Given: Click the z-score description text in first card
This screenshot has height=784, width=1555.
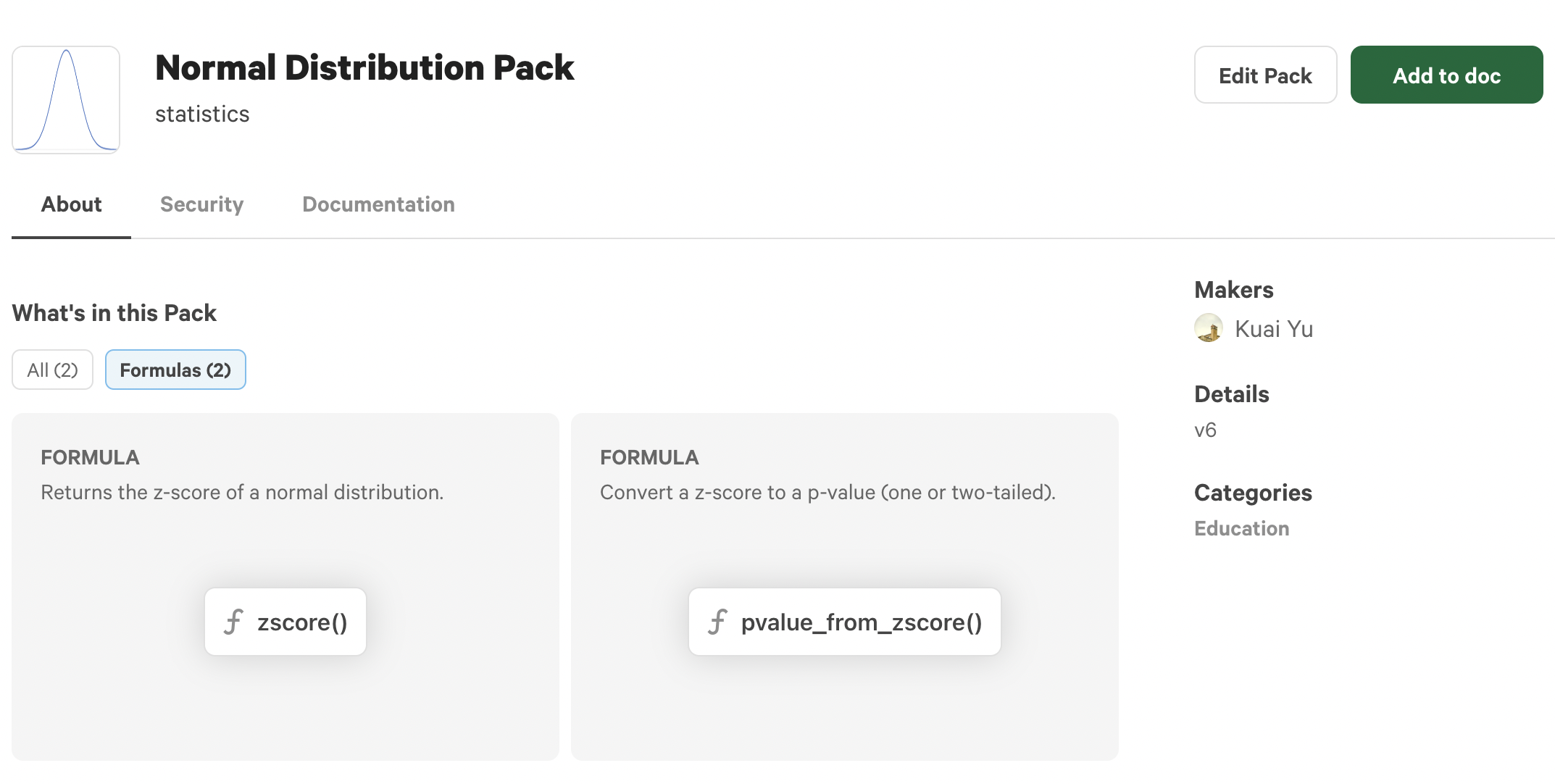Looking at the screenshot, I should (242, 492).
